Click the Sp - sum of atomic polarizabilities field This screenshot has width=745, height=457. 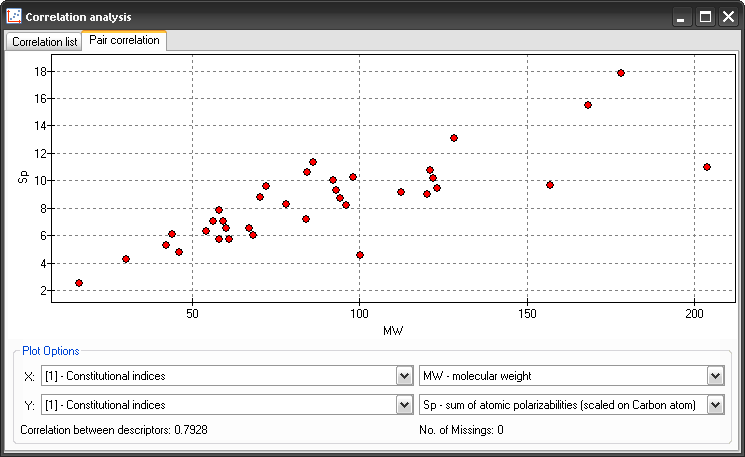[x=572, y=405]
